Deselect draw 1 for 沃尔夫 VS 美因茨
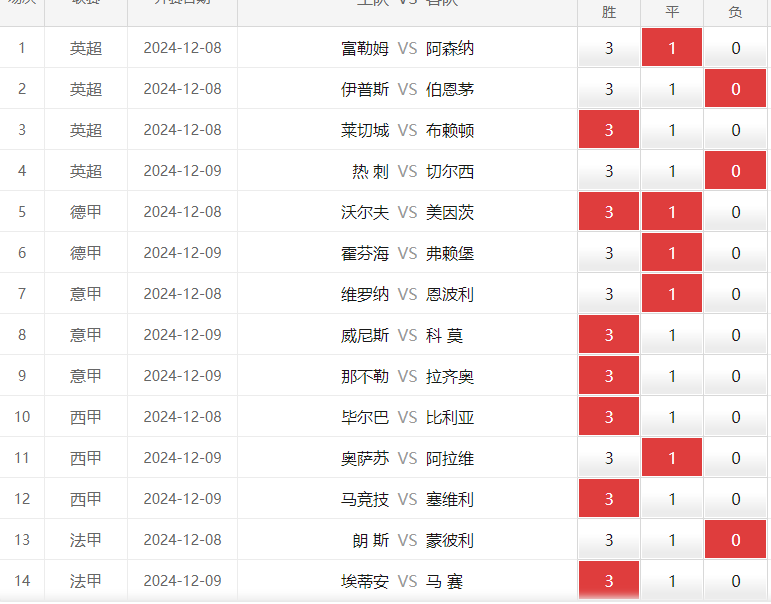The image size is (771, 604). 672,211
